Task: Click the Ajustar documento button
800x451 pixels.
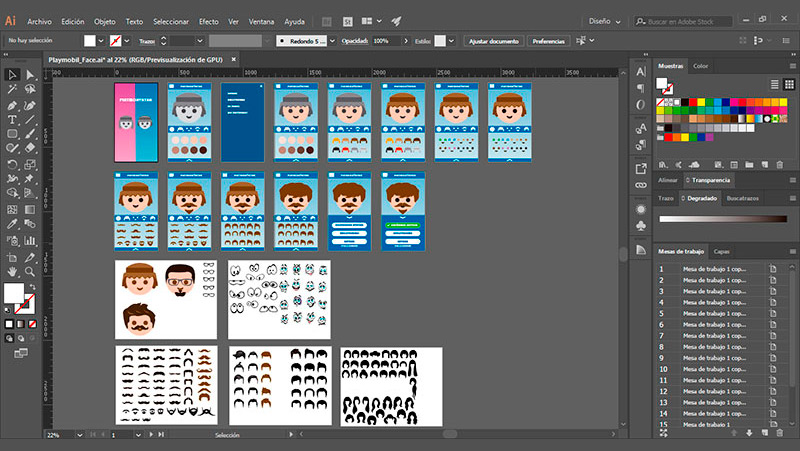Action: [493, 41]
